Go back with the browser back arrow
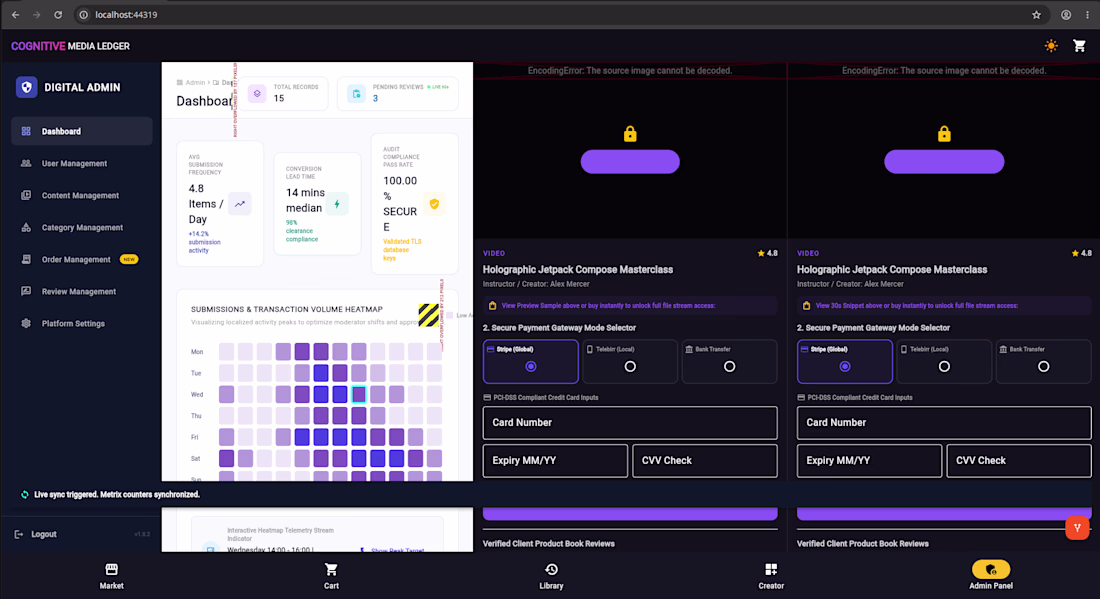Image resolution: width=1100 pixels, height=599 pixels. point(15,15)
